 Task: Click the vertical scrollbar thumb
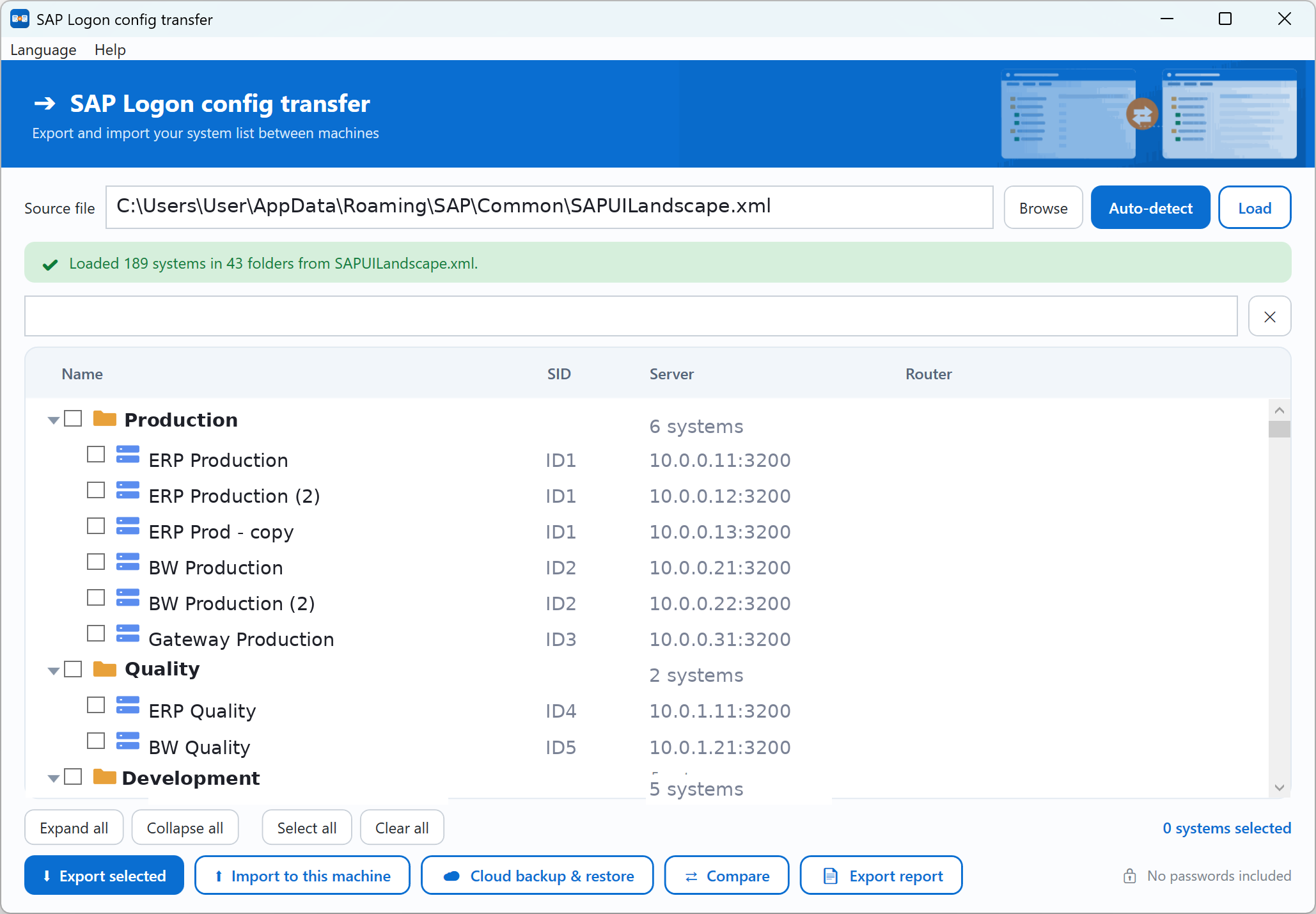click(x=1280, y=429)
